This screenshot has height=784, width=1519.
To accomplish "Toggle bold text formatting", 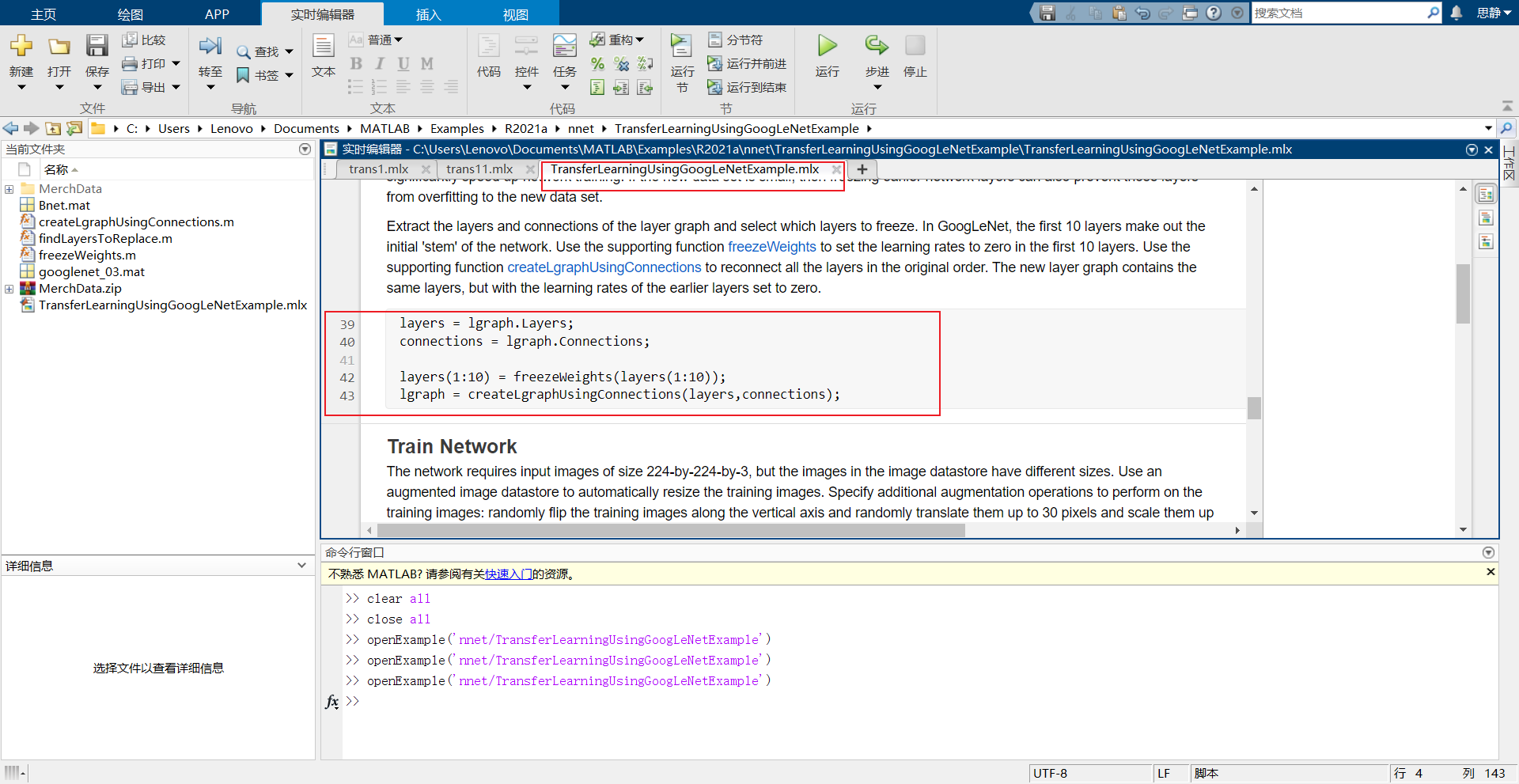I will tap(356, 64).
